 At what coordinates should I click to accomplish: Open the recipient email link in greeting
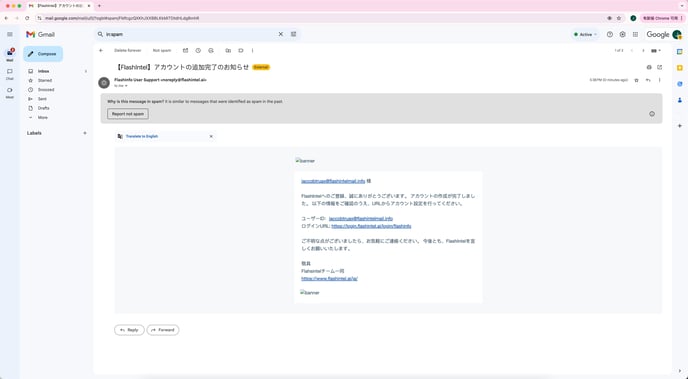333,181
